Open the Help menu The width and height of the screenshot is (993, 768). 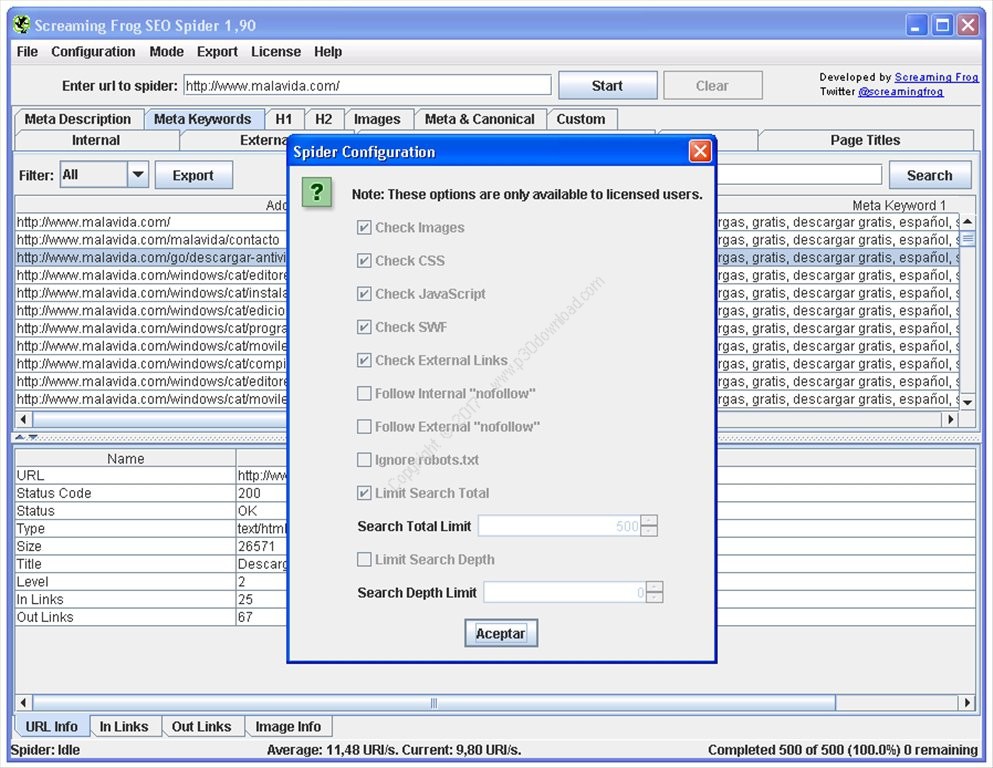pyautogui.click(x=328, y=52)
